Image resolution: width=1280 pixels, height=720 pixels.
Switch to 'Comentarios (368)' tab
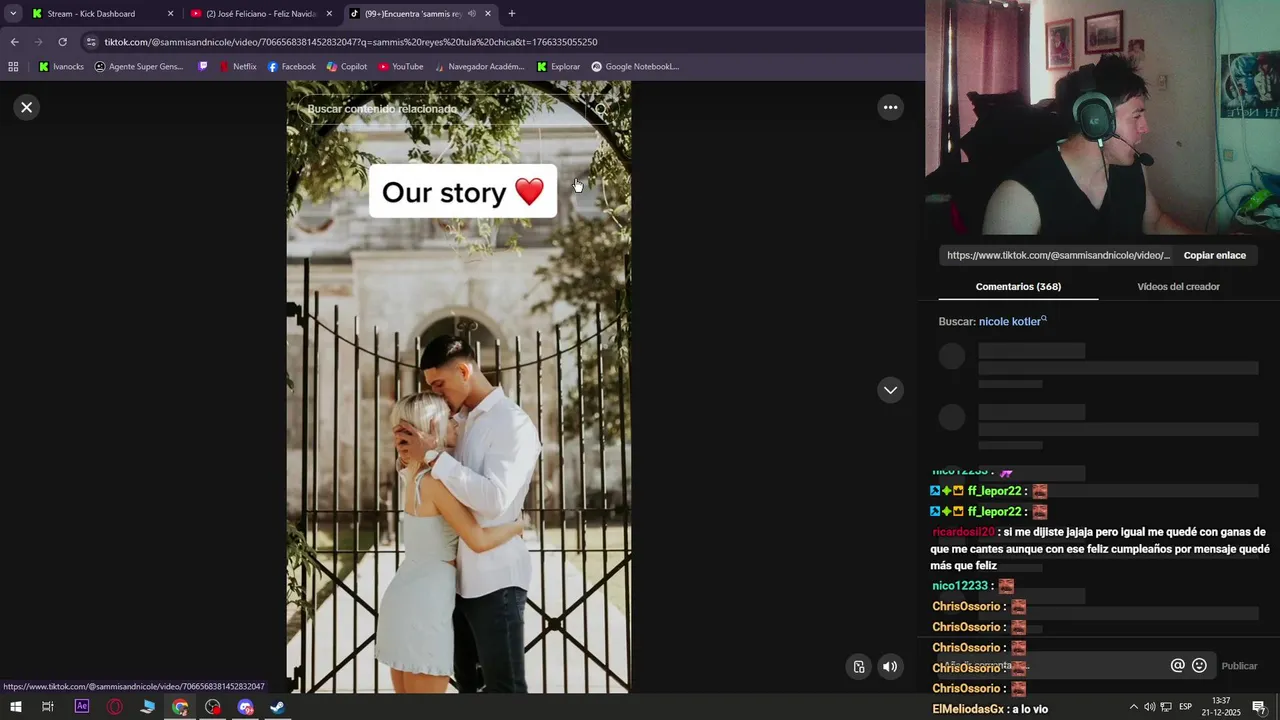[x=1018, y=286]
